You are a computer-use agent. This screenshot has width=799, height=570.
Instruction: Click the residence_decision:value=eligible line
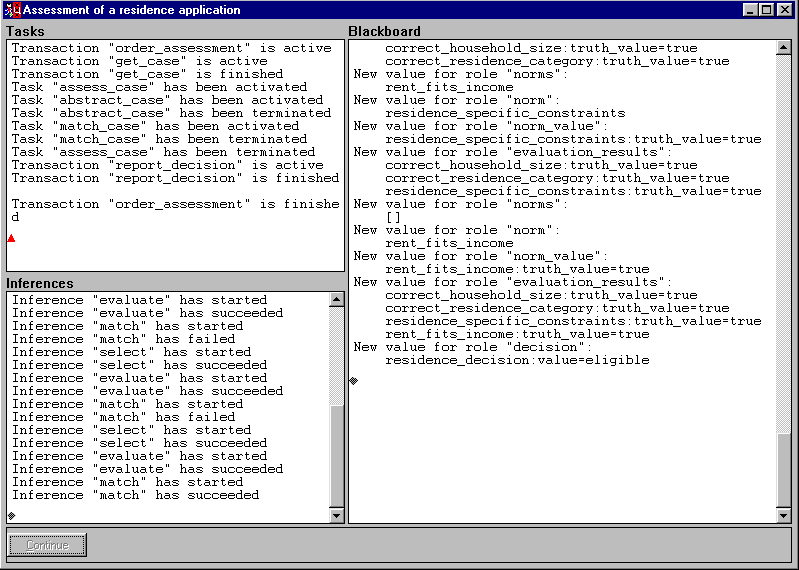coord(517,360)
